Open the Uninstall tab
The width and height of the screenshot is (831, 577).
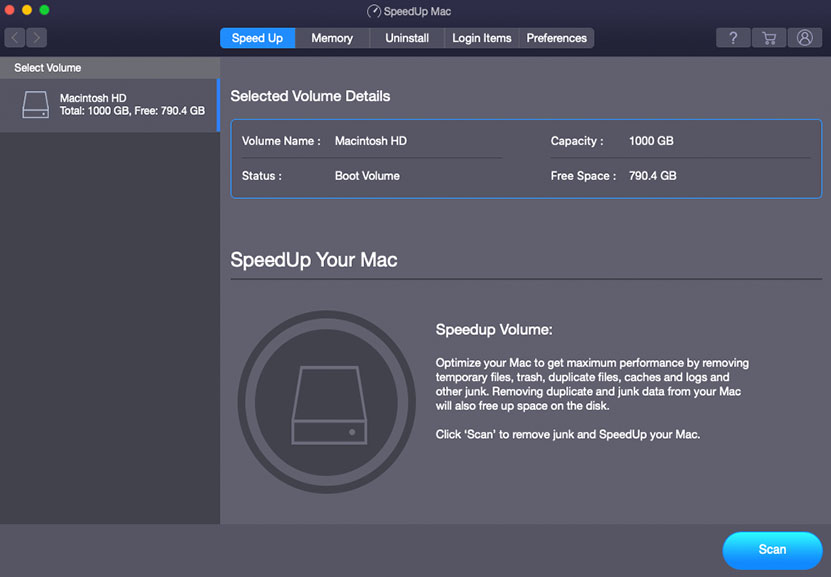click(406, 38)
